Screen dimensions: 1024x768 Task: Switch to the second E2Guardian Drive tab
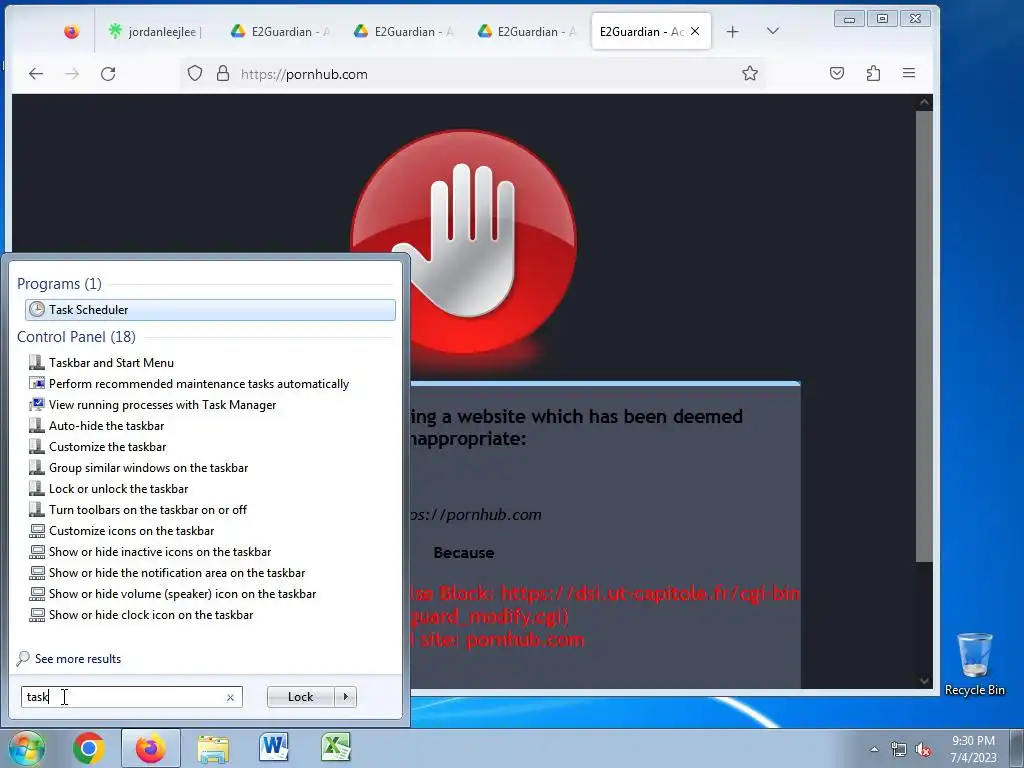403,31
